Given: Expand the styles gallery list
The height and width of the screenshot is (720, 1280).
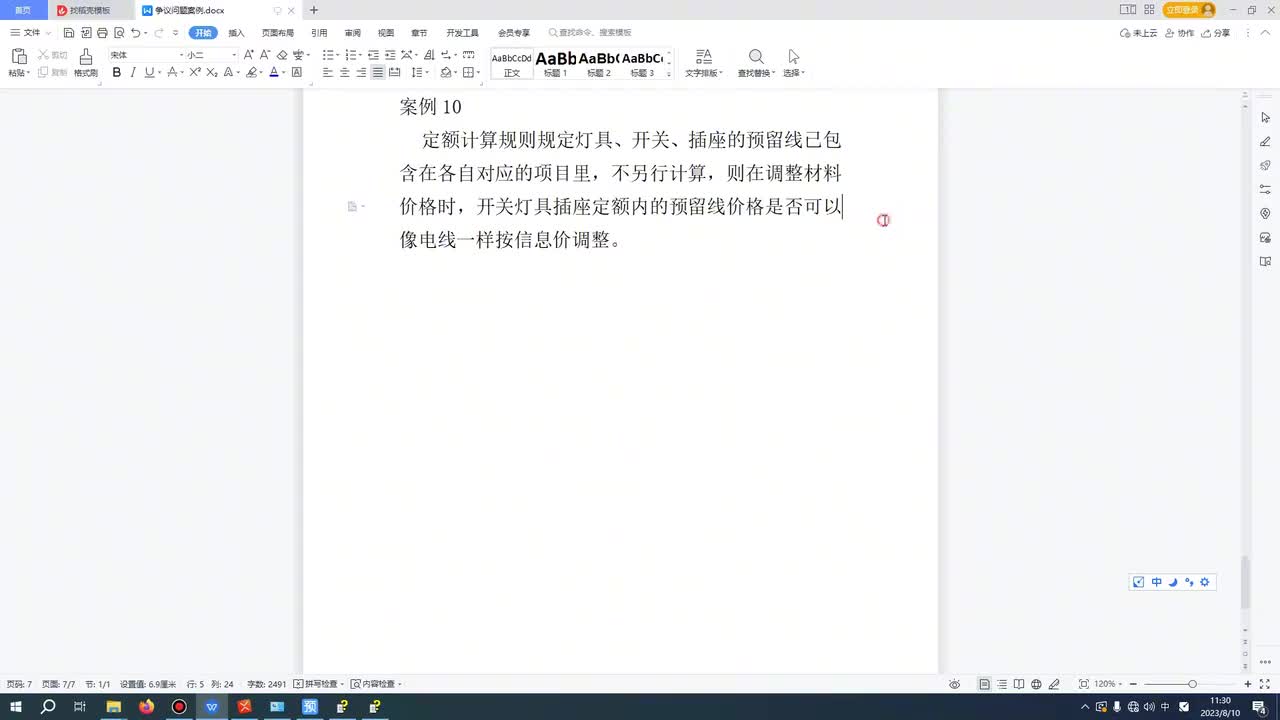Looking at the screenshot, I should click(x=669, y=74).
